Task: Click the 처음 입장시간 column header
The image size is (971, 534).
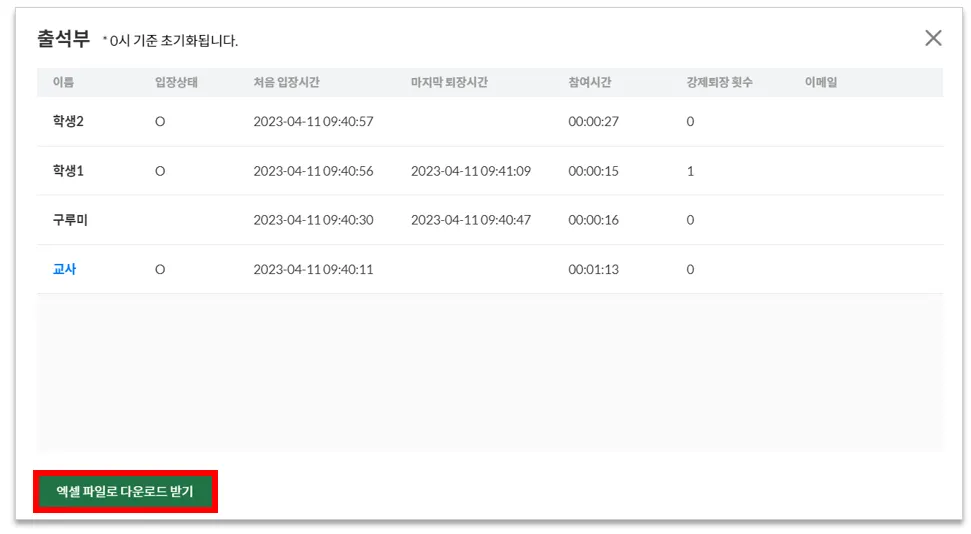Action: pyautogui.click(x=286, y=82)
